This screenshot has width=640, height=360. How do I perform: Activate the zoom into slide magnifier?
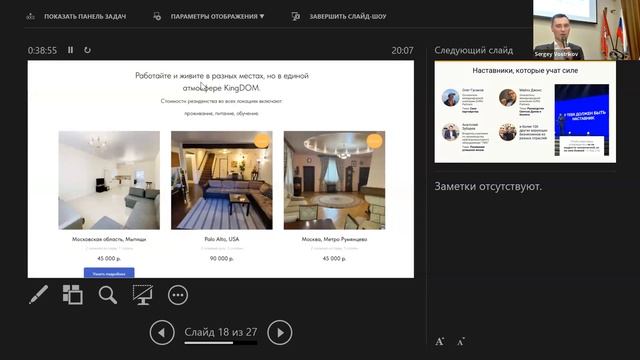(108, 295)
